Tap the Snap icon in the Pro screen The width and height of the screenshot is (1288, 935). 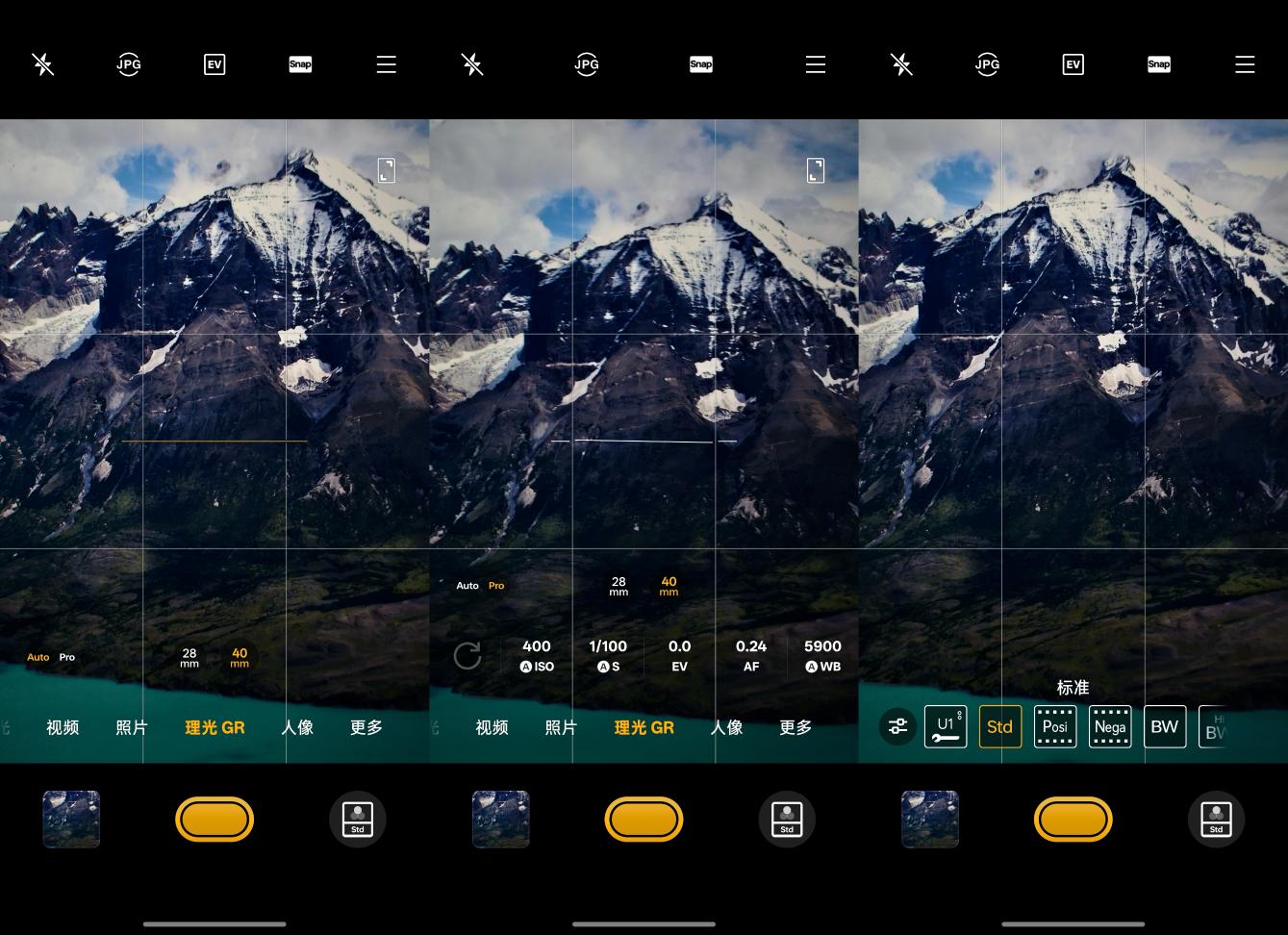coord(701,64)
